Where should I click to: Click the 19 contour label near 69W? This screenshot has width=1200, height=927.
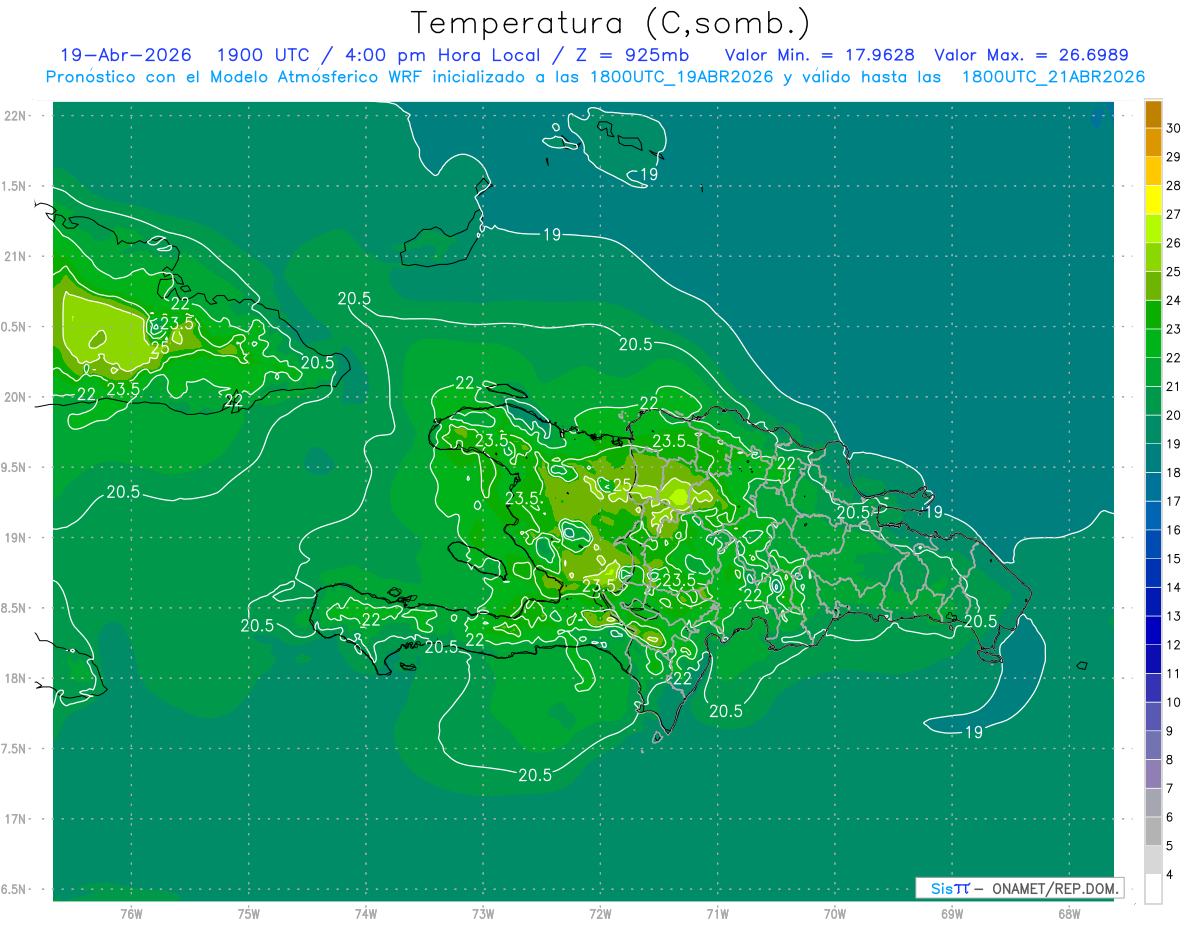933,512
